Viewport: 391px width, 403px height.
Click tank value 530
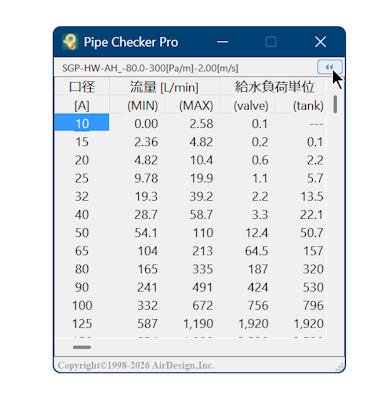pyautogui.click(x=313, y=287)
